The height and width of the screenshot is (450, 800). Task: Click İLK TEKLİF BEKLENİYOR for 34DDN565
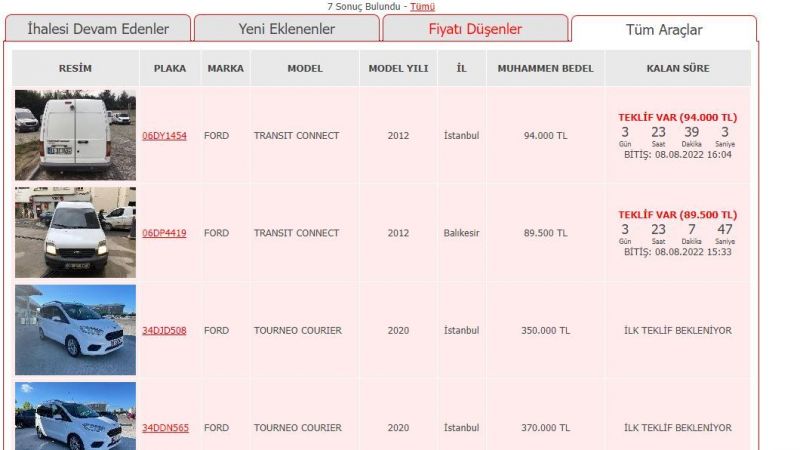click(x=678, y=428)
